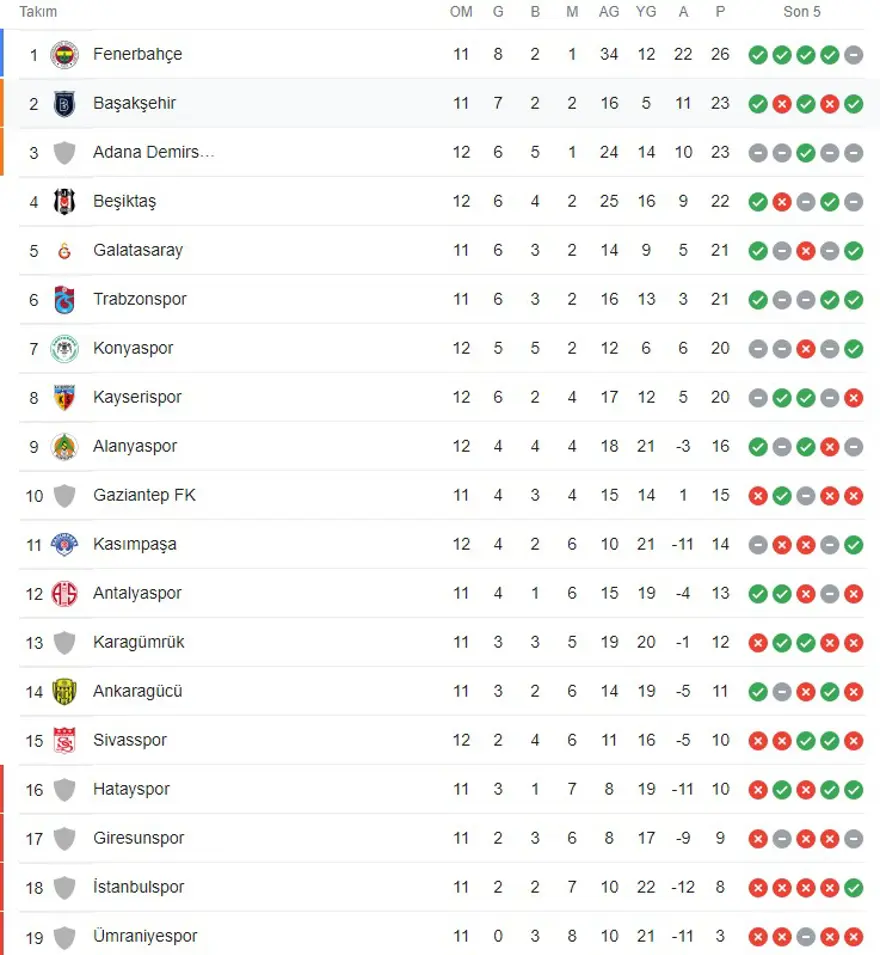Click the Ankaragücü club crest
The width and height of the screenshot is (880, 955).
point(64,691)
